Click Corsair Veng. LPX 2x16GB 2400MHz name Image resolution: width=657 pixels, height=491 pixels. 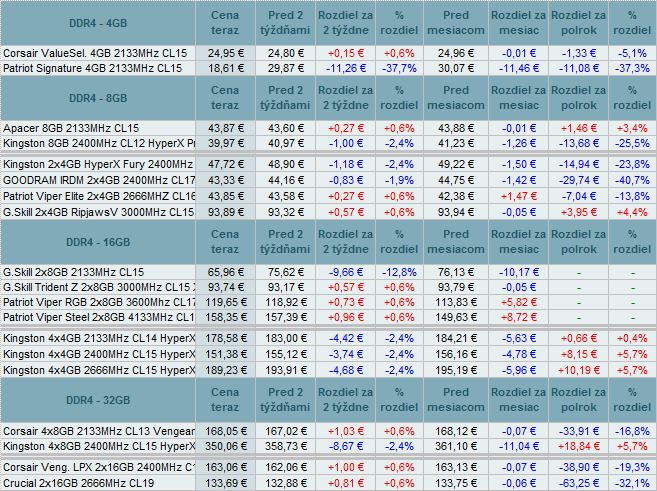99,467
